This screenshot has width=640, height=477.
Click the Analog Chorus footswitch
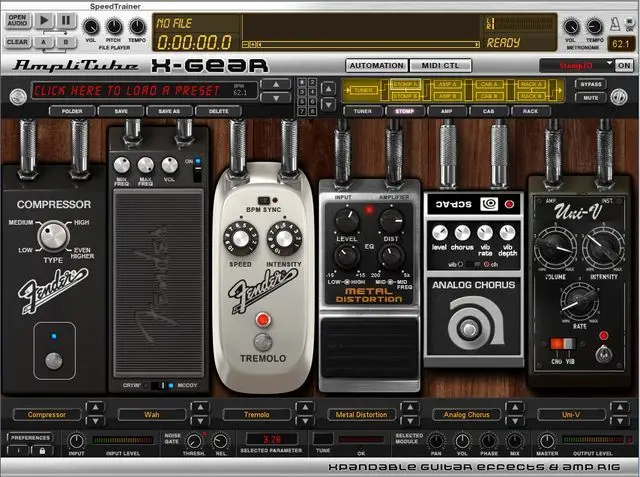(469, 329)
